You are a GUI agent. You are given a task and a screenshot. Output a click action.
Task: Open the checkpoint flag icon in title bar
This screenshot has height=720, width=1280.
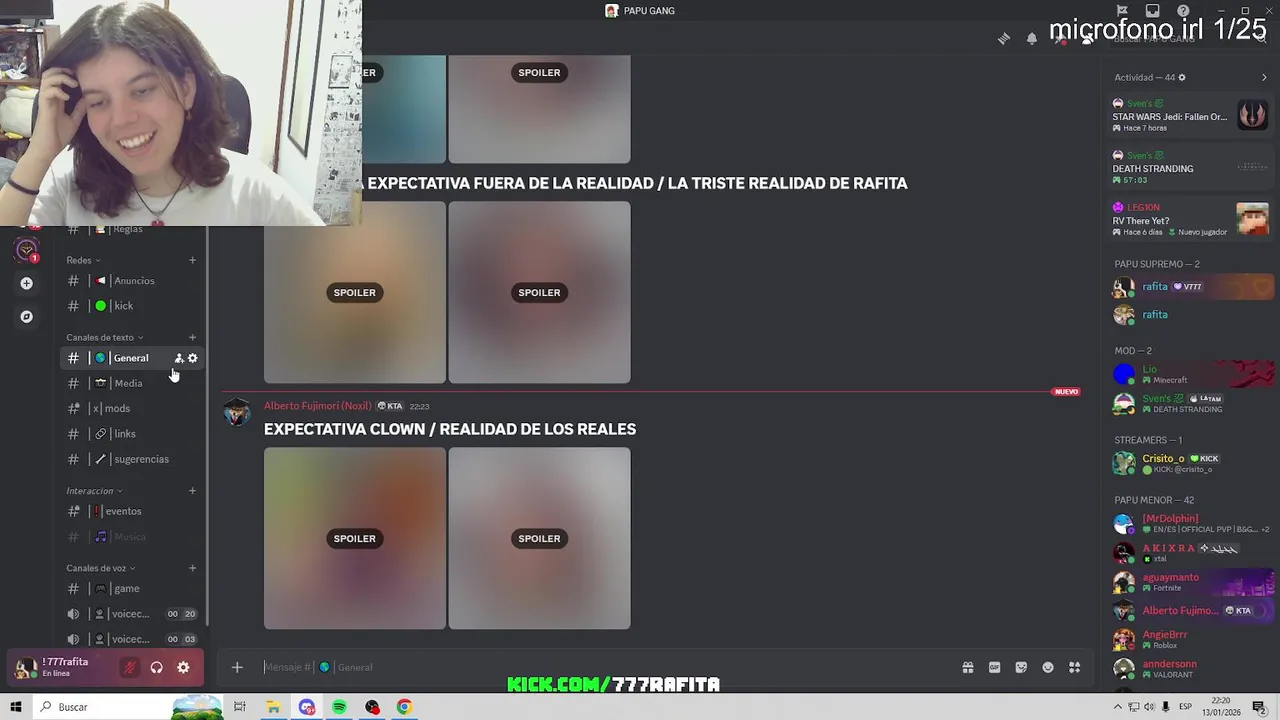(x=1122, y=11)
